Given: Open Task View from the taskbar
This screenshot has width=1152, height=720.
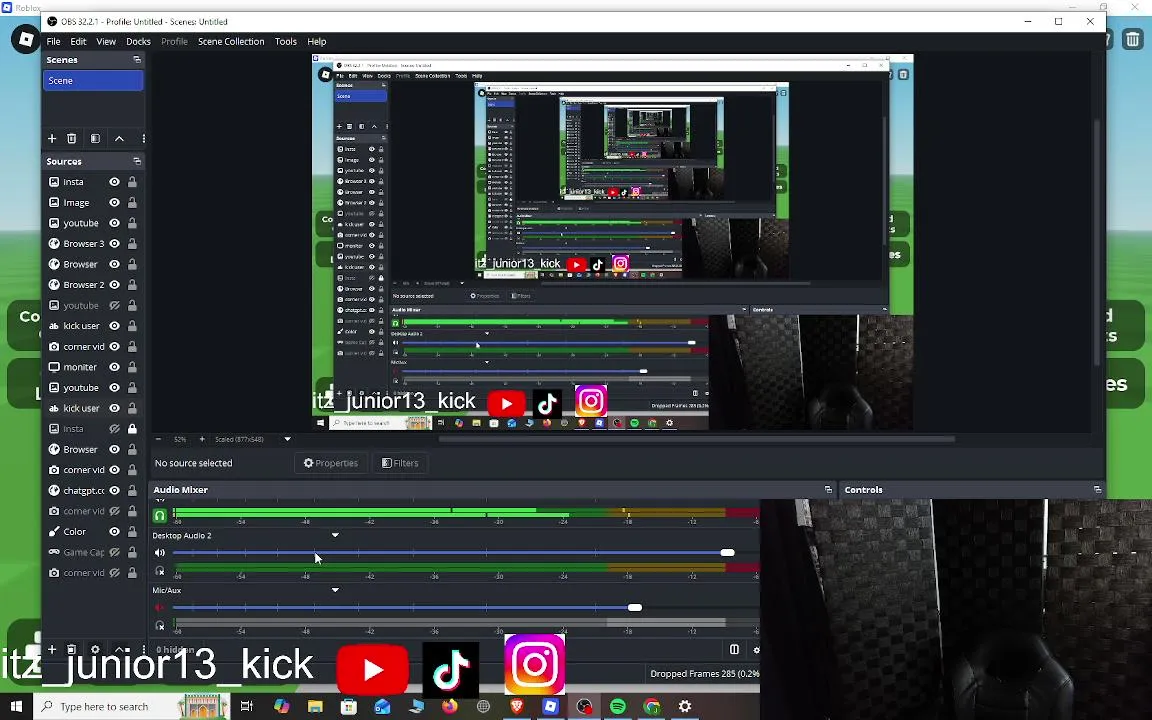Looking at the screenshot, I should 247,706.
